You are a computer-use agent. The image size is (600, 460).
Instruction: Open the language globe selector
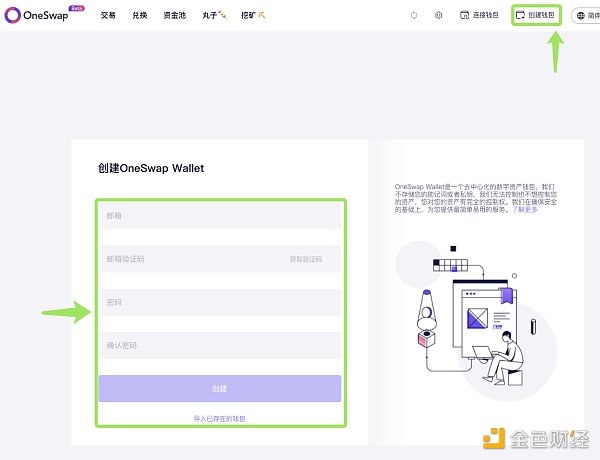coord(585,15)
